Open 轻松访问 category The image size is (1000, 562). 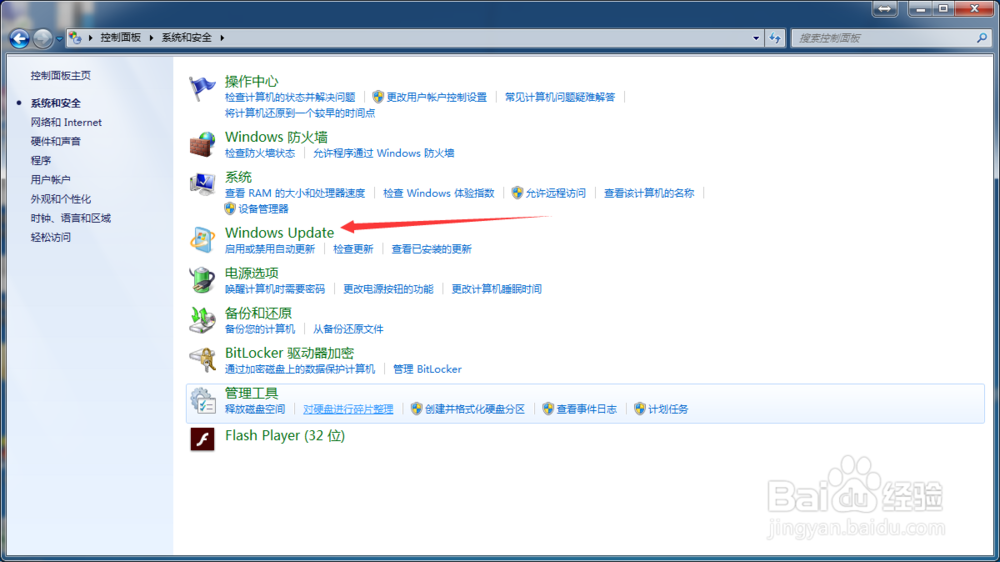pos(50,237)
